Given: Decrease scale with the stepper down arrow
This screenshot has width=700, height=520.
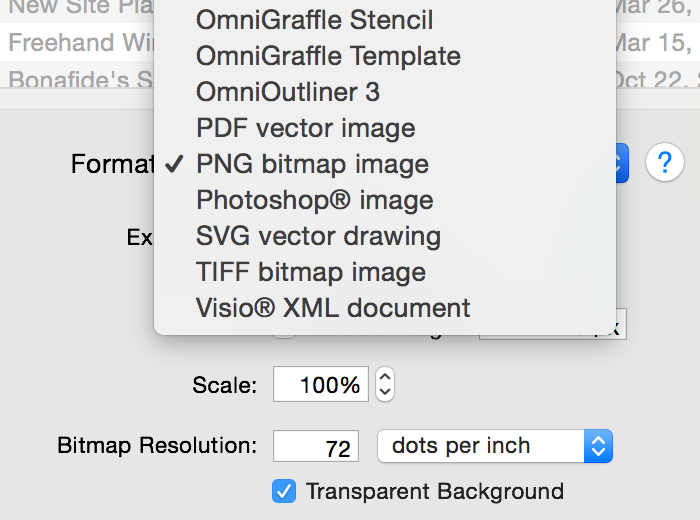Looking at the screenshot, I should pos(386,391).
